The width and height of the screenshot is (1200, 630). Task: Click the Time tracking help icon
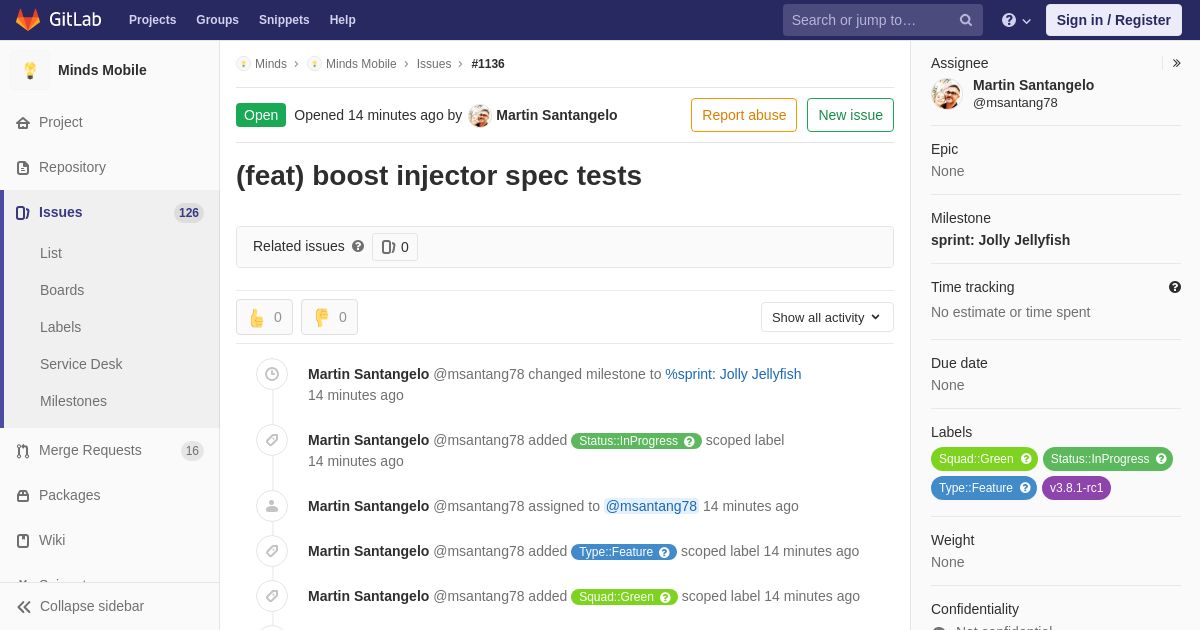click(x=1175, y=287)
